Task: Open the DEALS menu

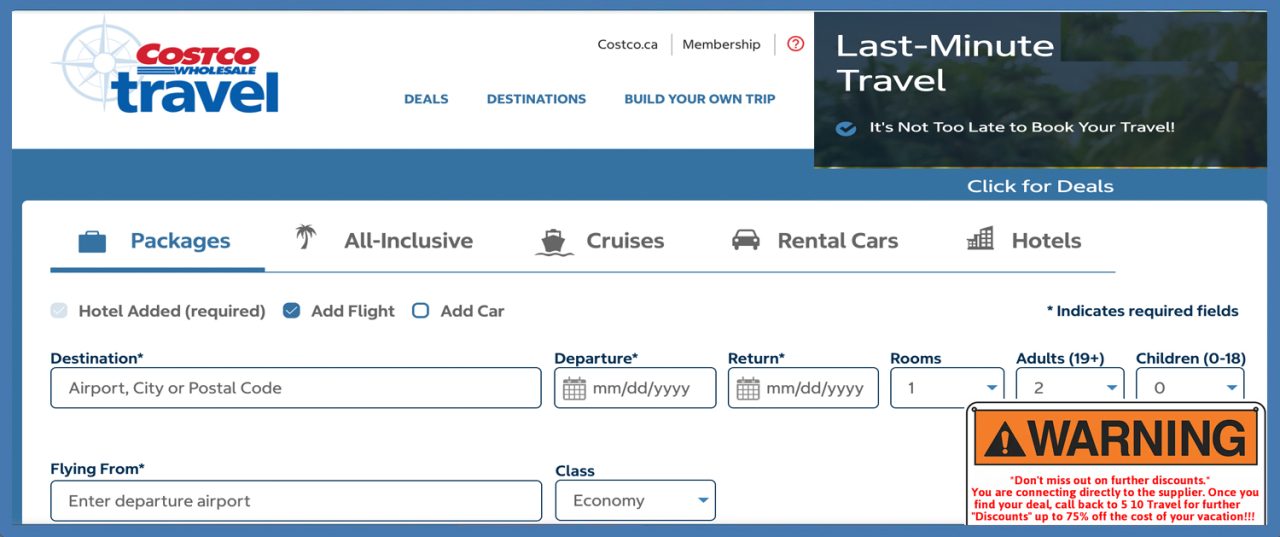Action: (426, 99)
